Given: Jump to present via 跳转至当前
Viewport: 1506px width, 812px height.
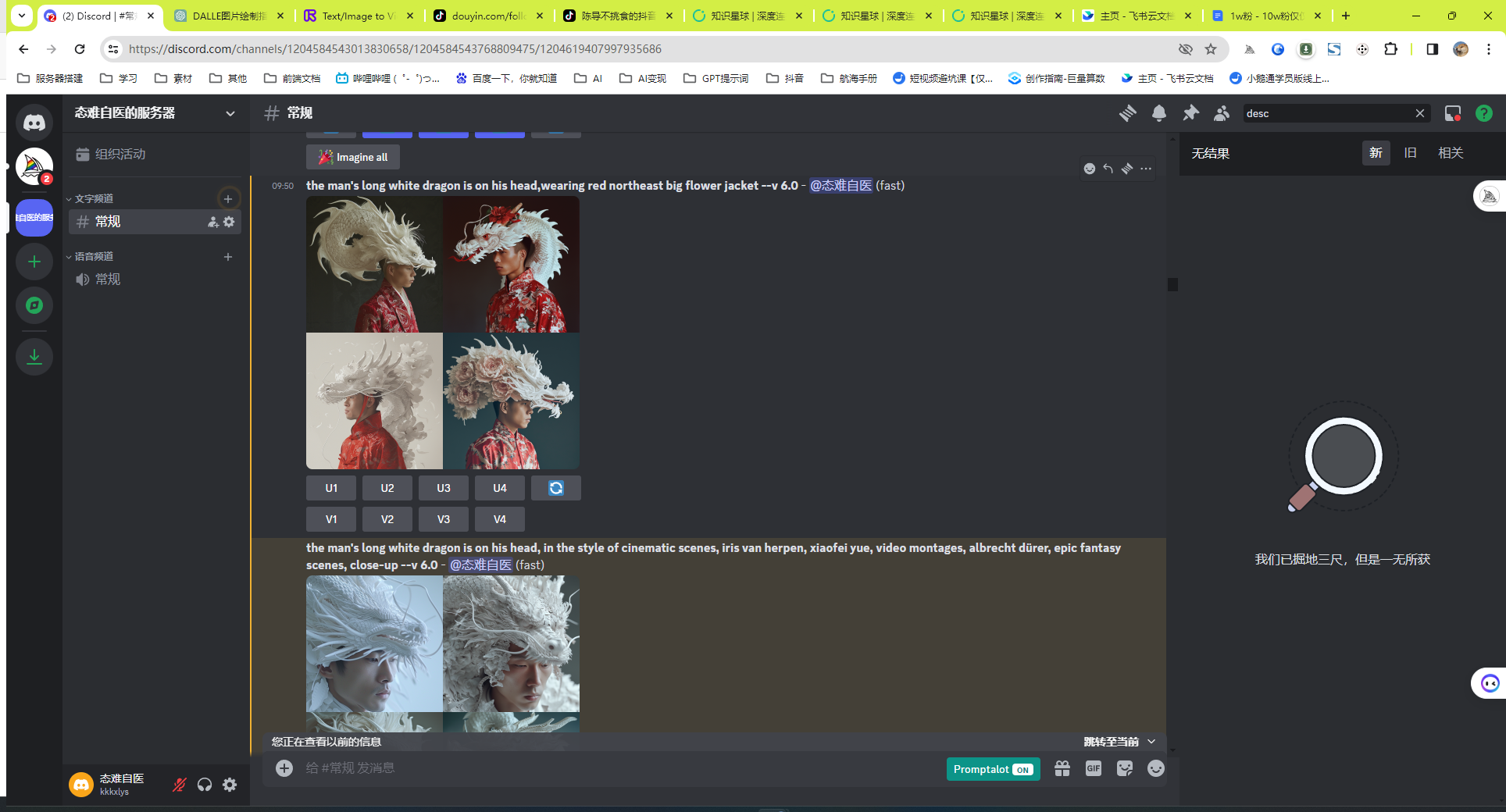Looking at the screenshot, I should [1111, 742].
